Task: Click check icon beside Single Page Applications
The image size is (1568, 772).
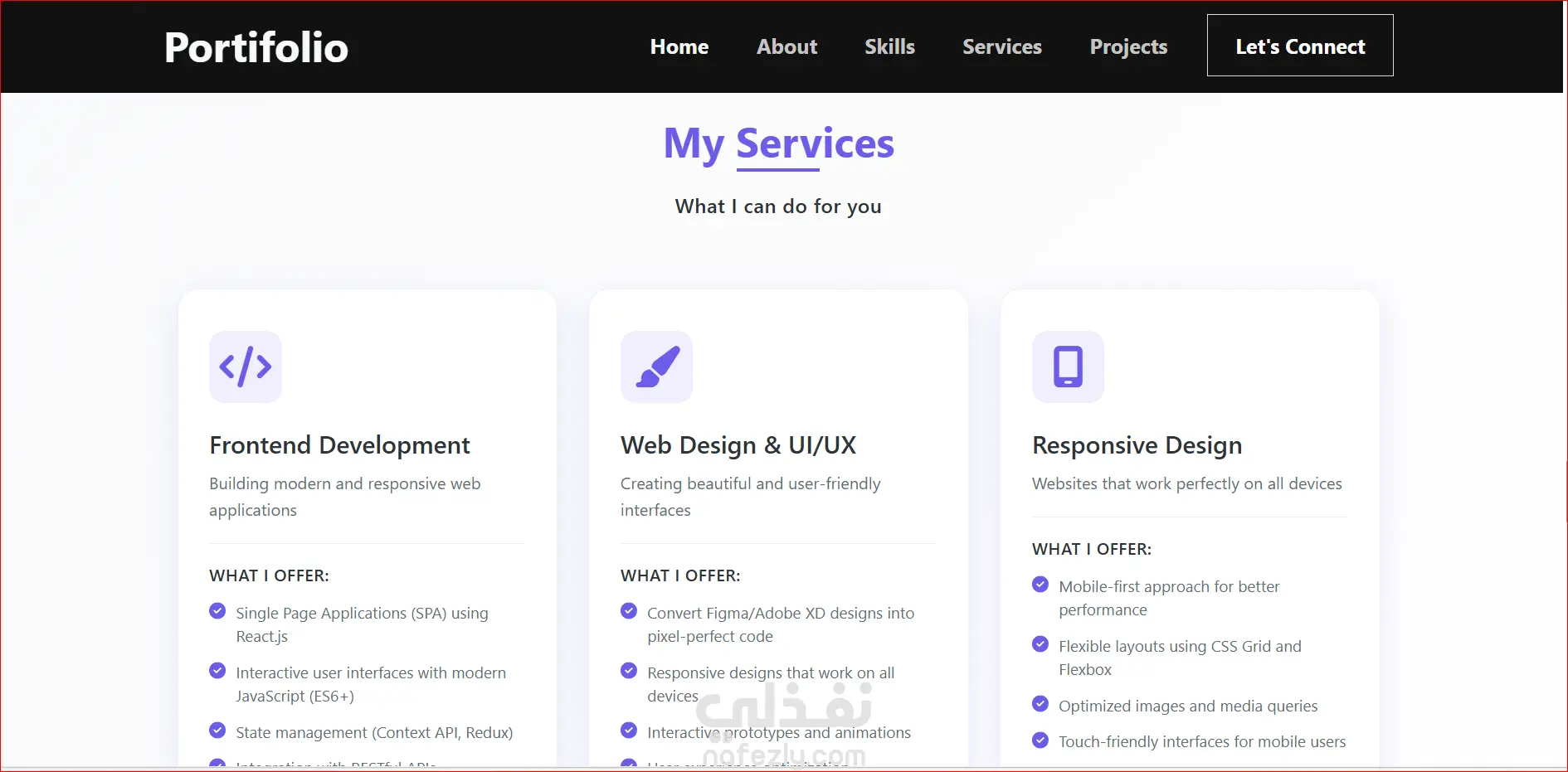Action: [217, 611]
